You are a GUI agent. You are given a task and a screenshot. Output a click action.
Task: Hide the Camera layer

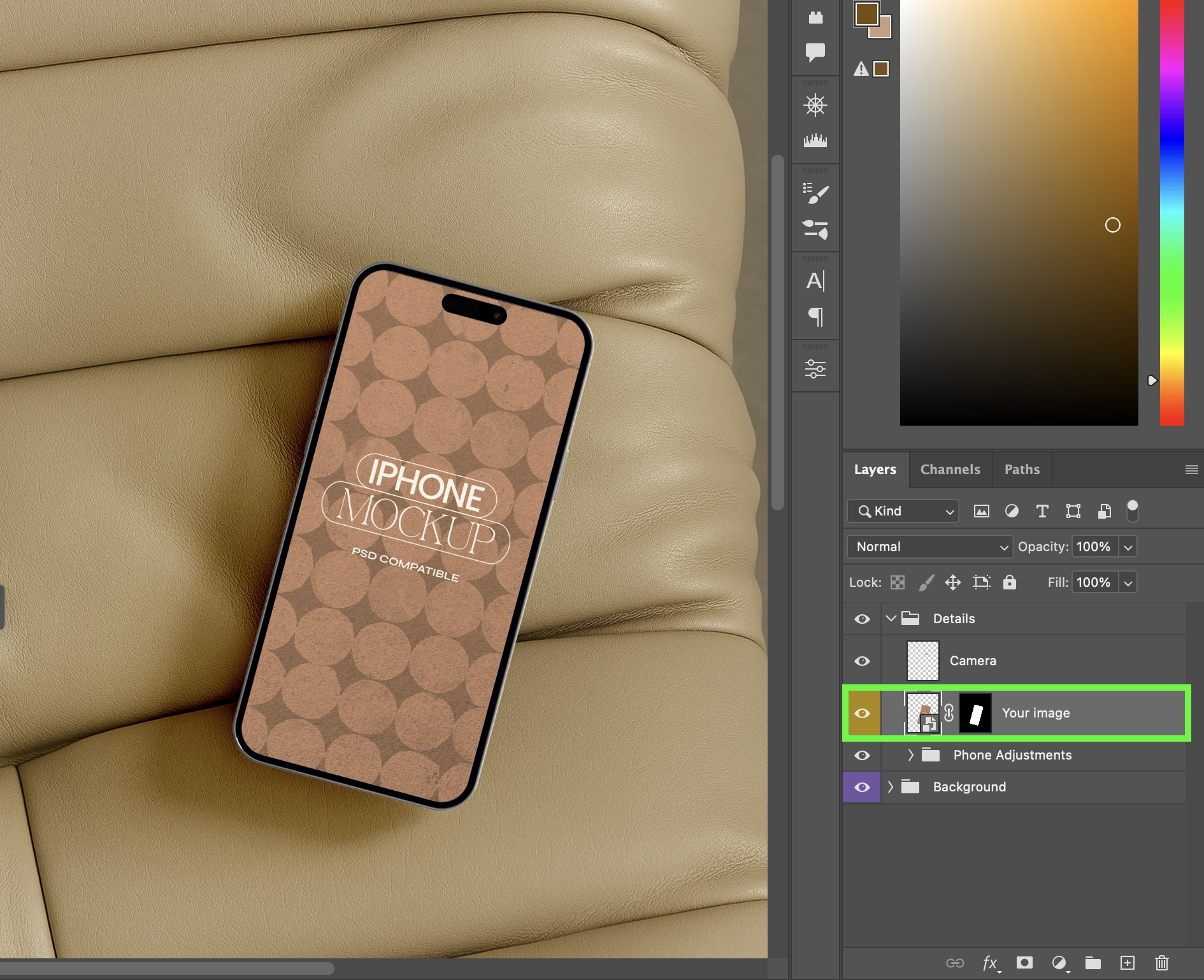click(x=862, y=661)
